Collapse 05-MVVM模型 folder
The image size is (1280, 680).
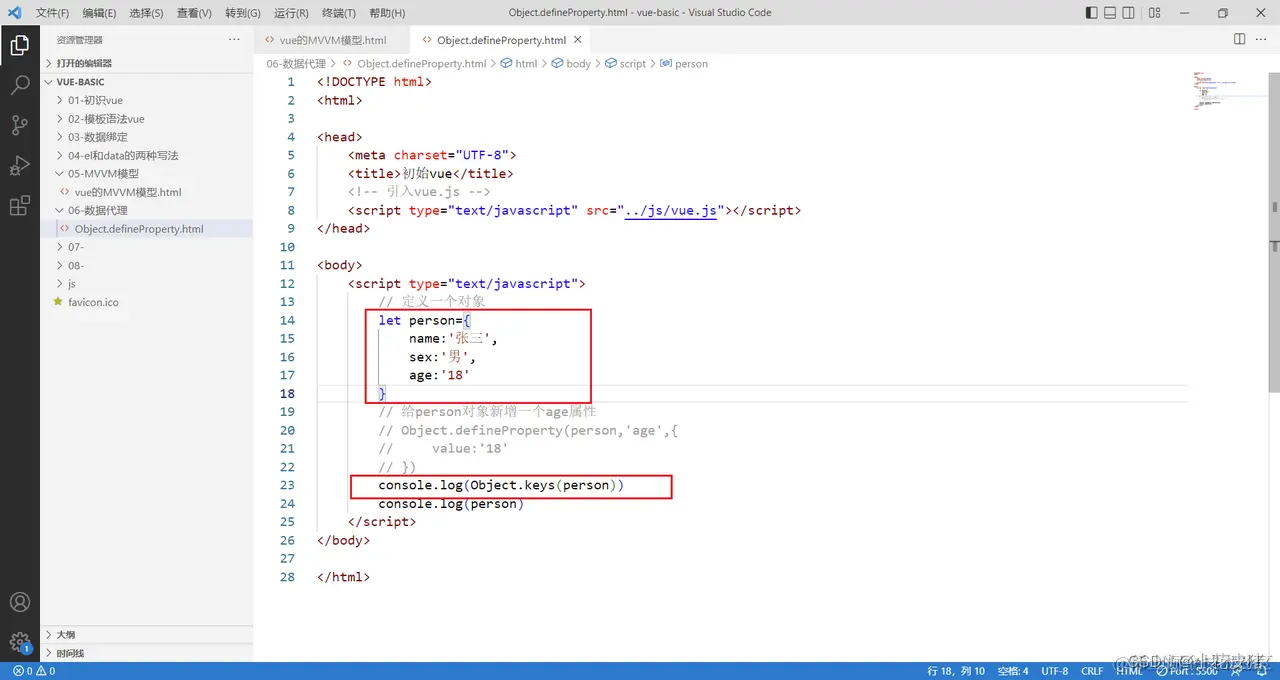(147, 173)
